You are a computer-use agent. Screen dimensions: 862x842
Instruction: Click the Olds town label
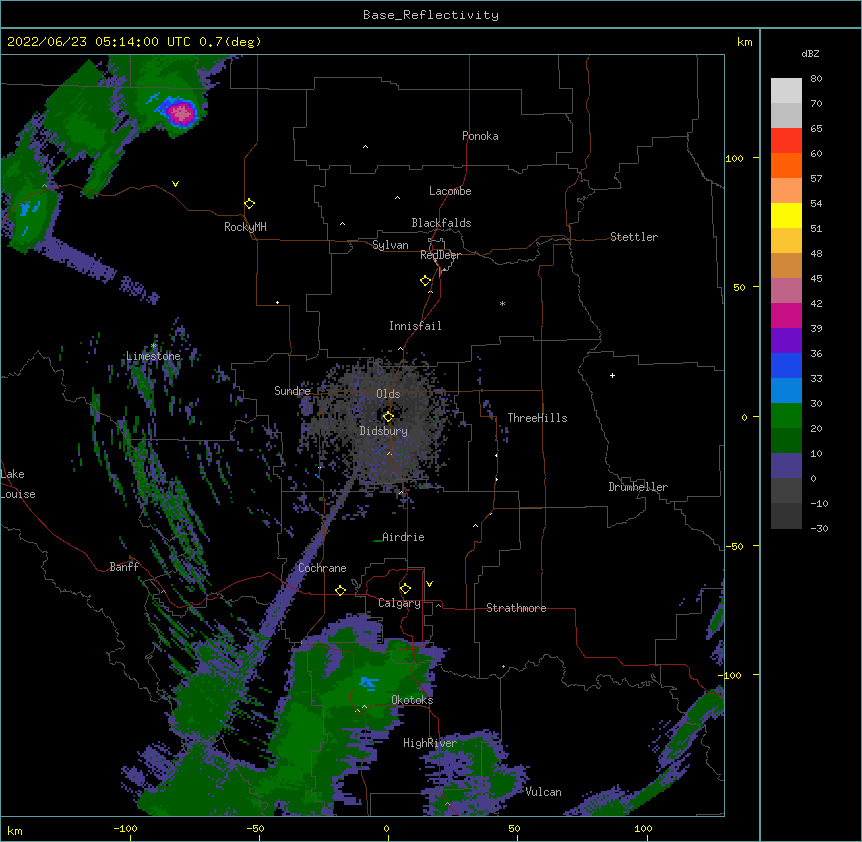click(x=388, y=394)
